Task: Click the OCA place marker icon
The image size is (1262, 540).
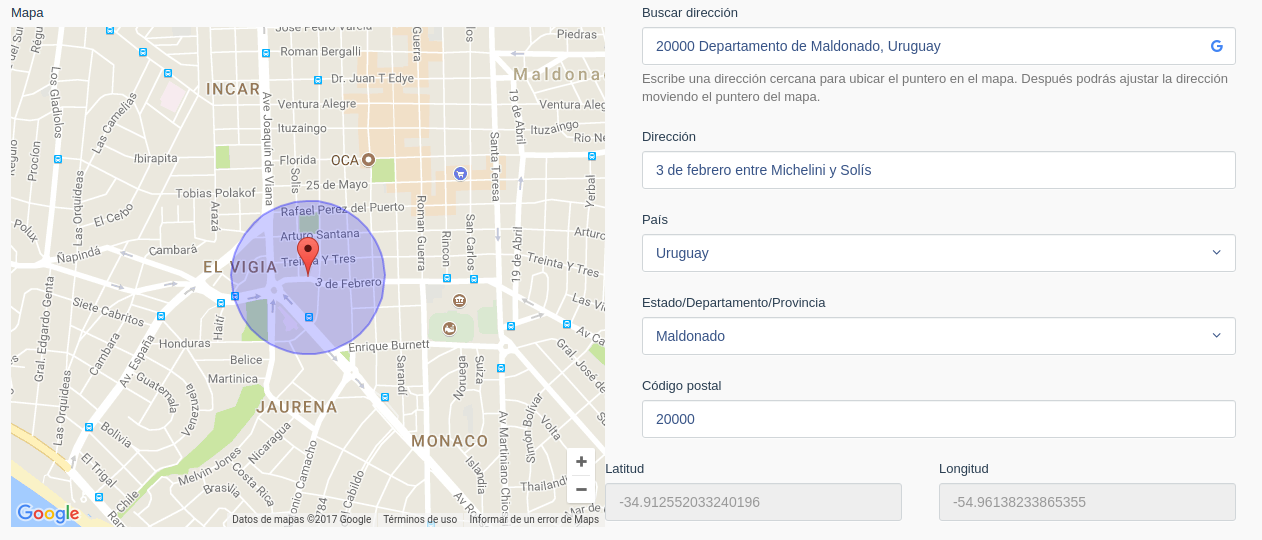Action: 368,160
